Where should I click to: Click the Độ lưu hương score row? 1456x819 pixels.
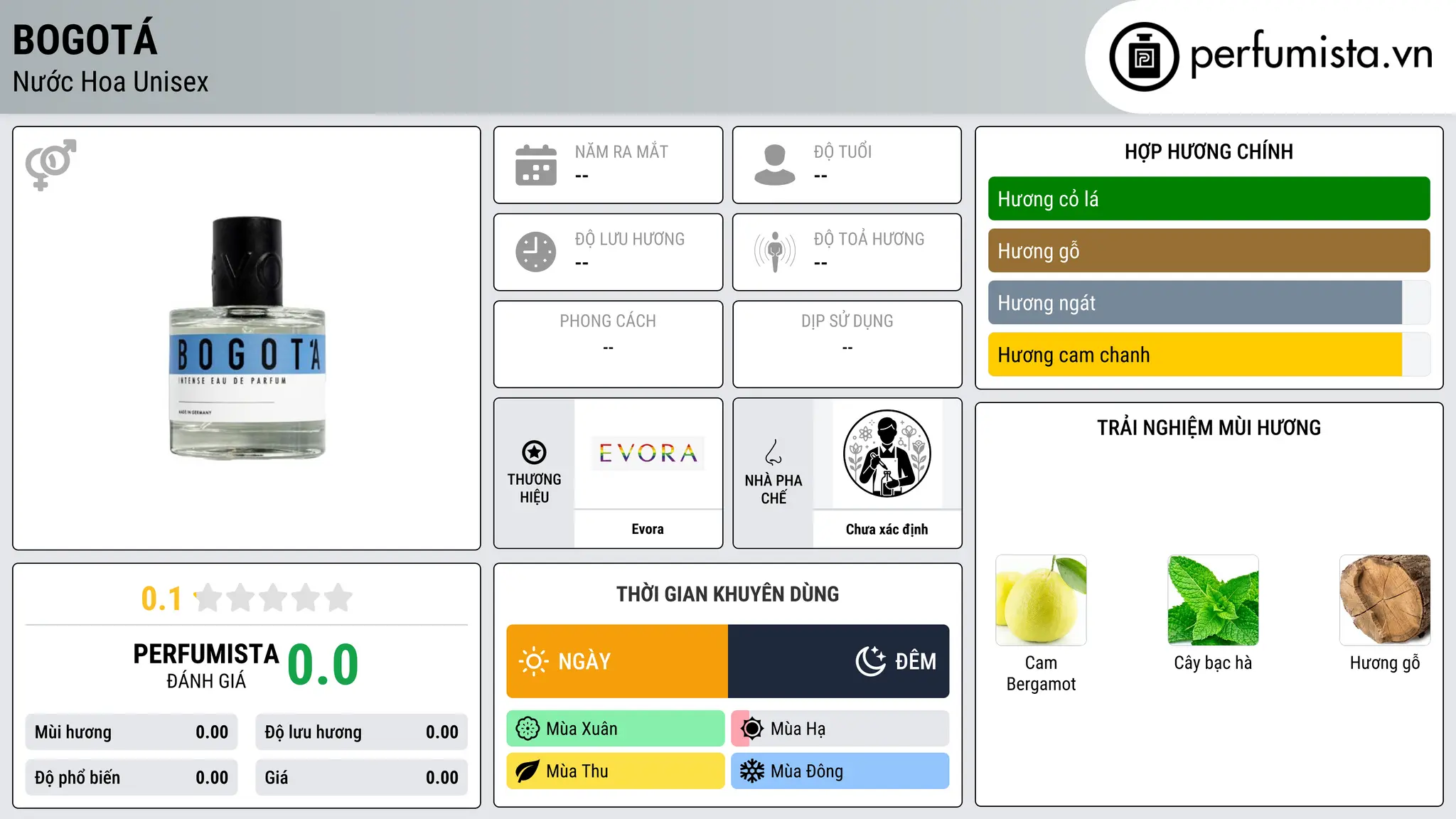[x=362, y=732]
